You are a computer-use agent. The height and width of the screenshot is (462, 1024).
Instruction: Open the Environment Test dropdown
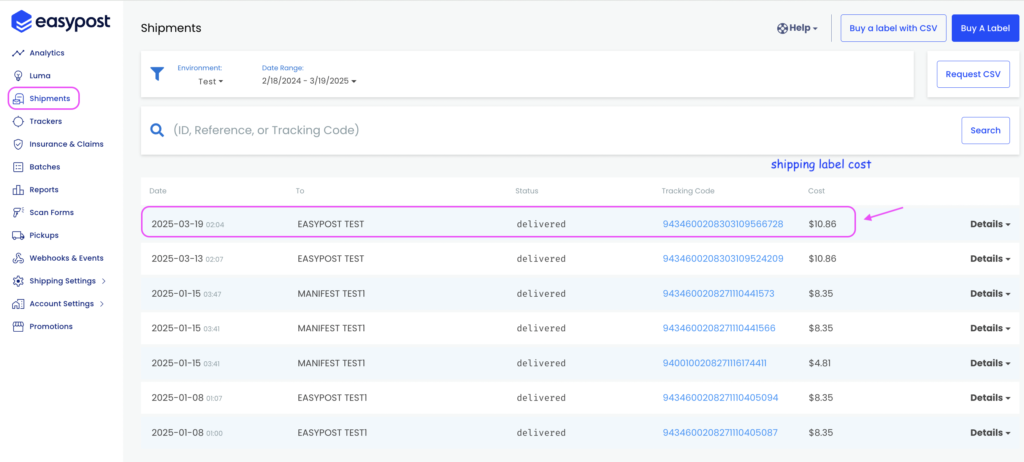coord(210,82)
